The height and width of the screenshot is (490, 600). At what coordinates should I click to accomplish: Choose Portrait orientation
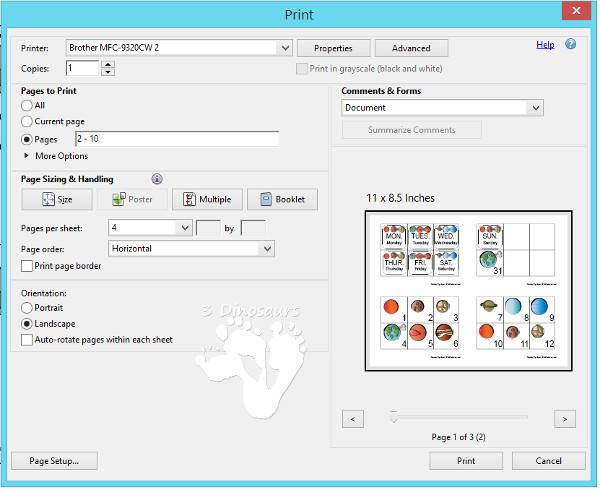click(27, 308)
